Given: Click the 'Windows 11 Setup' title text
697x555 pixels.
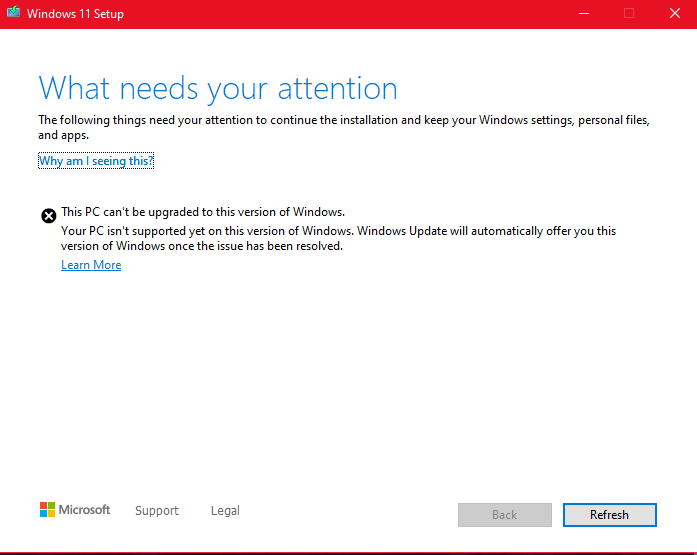Looking at the screenshot, I should click(x=75, y=14).
